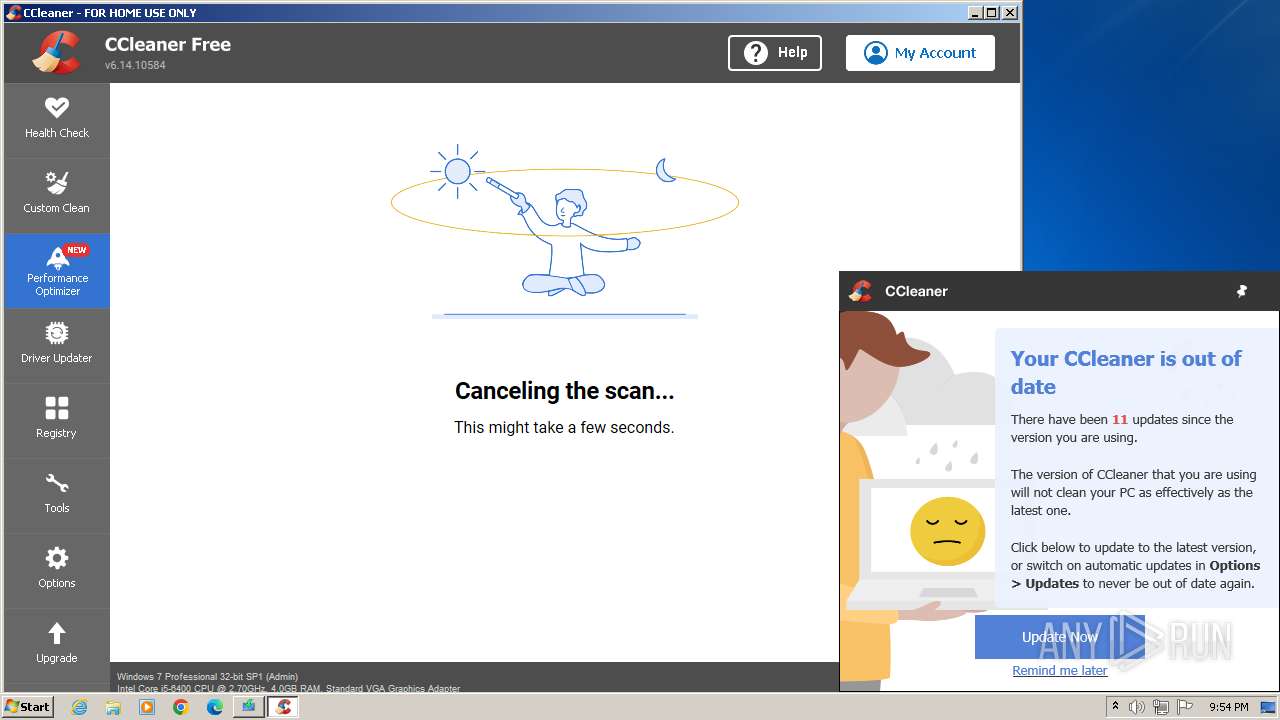
Task: Click the volume icon in system tray
Action: pyautogui.click(x=1137, y=707)
